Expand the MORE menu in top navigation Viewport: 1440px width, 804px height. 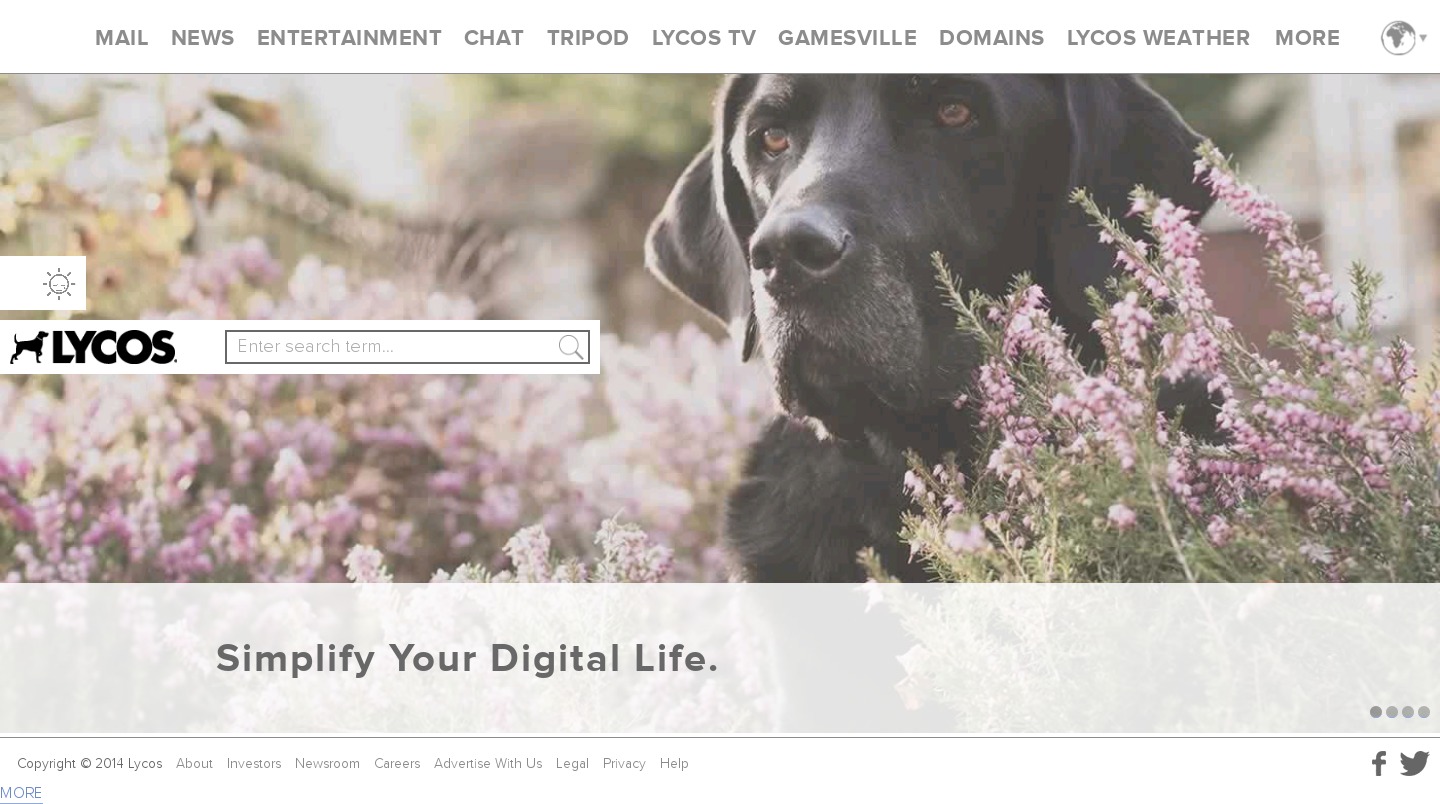pyautogui.click(x=1307, y=38)
